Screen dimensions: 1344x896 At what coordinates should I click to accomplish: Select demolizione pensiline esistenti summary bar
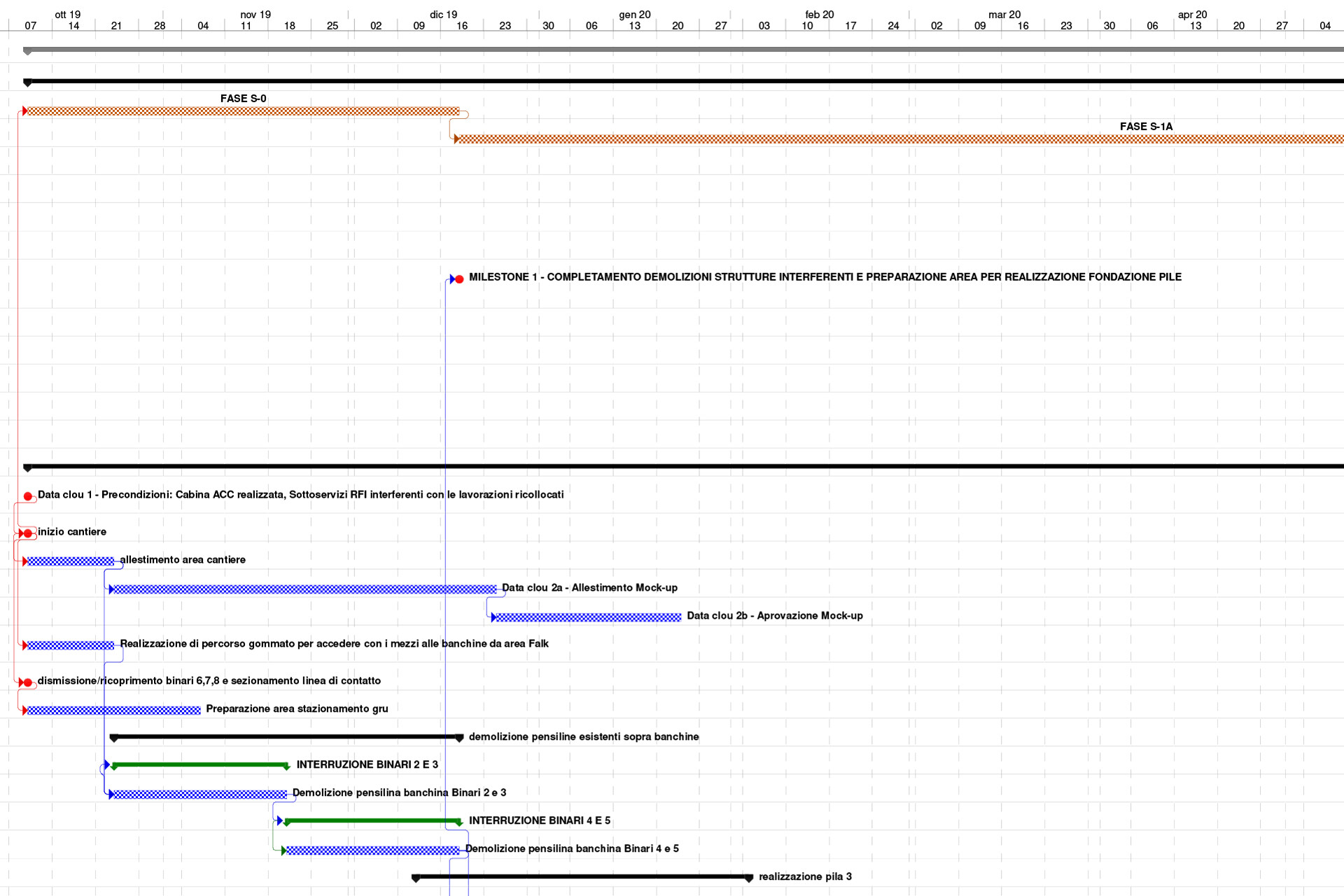pyautogui.click(x=287, y=736)
